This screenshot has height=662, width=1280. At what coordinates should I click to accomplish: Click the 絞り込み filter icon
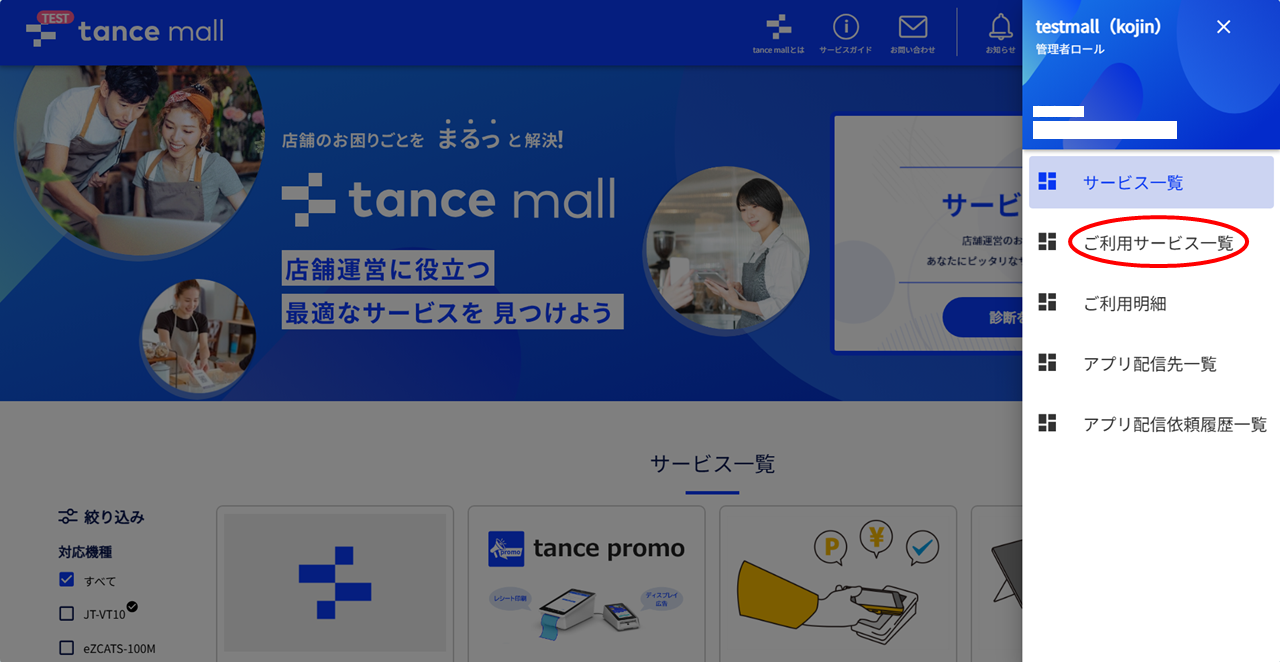pyautogui.click(x=68, y=517)
